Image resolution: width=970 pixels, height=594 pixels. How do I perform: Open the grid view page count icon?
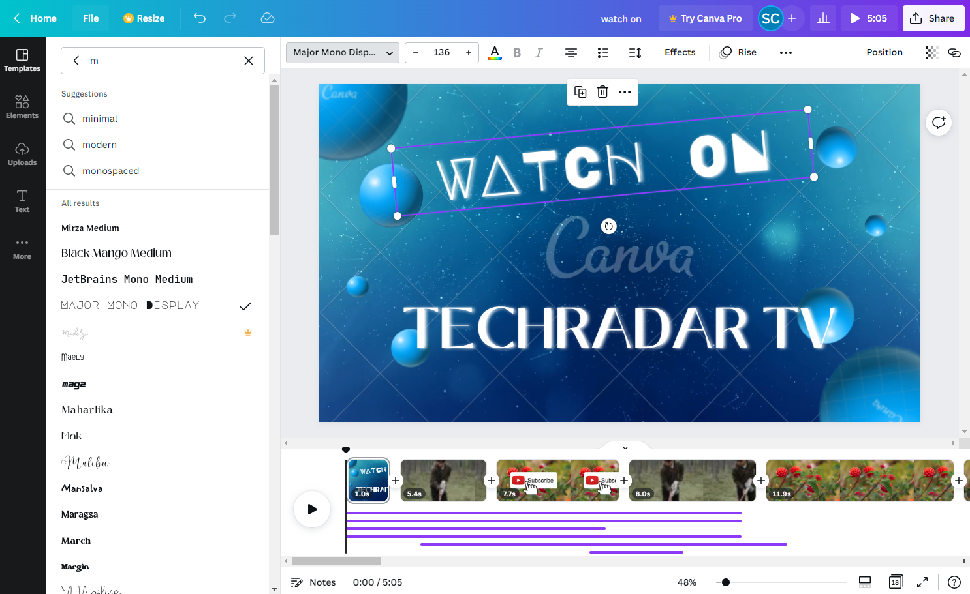point(895,582)
